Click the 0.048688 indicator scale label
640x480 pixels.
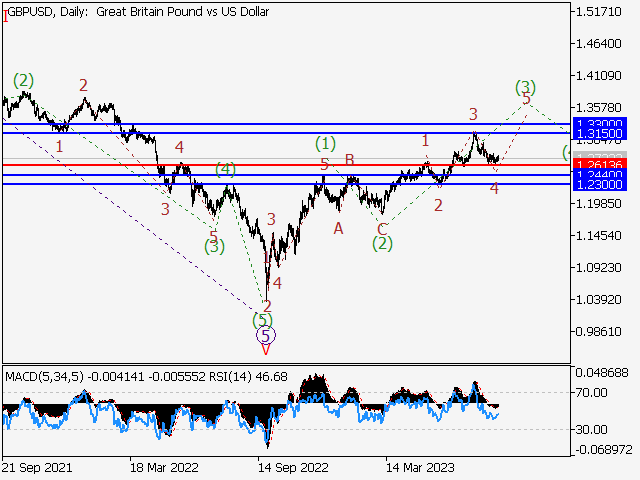click(602, 372)
